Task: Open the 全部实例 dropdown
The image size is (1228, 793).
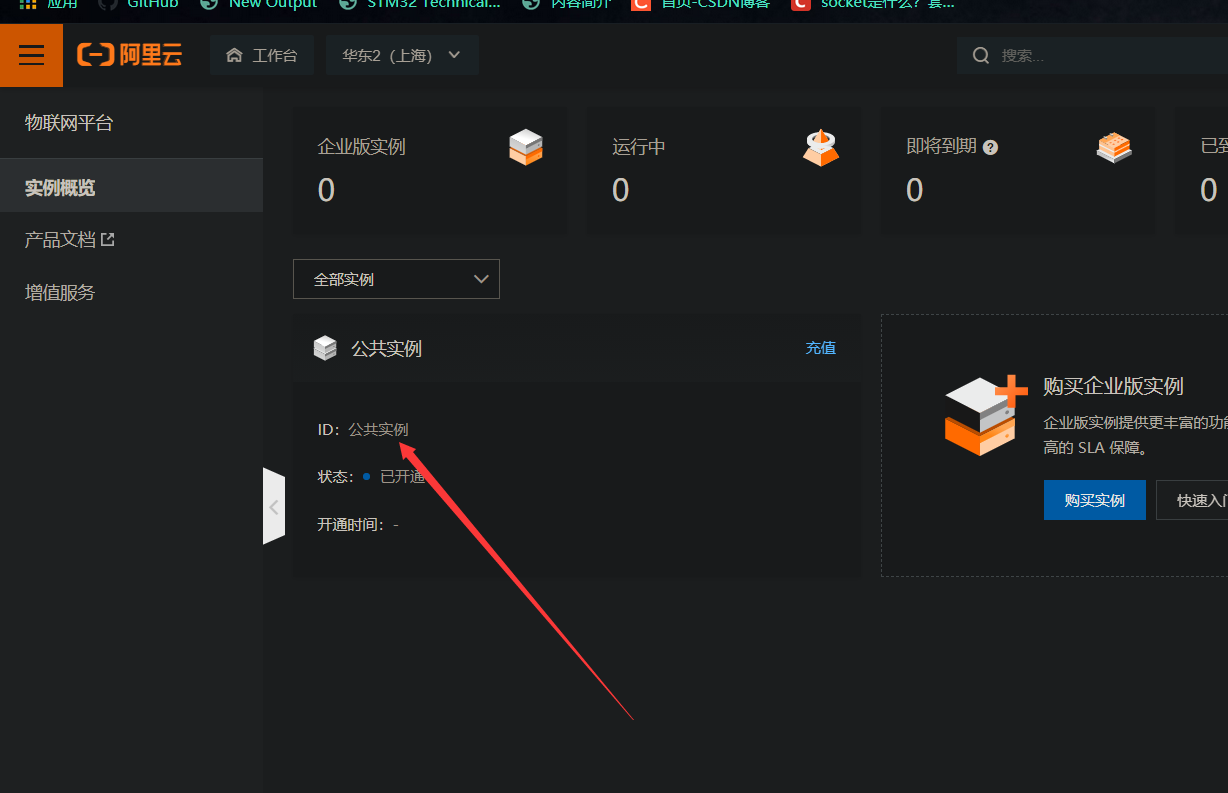Action: click(x=396, y=279)
